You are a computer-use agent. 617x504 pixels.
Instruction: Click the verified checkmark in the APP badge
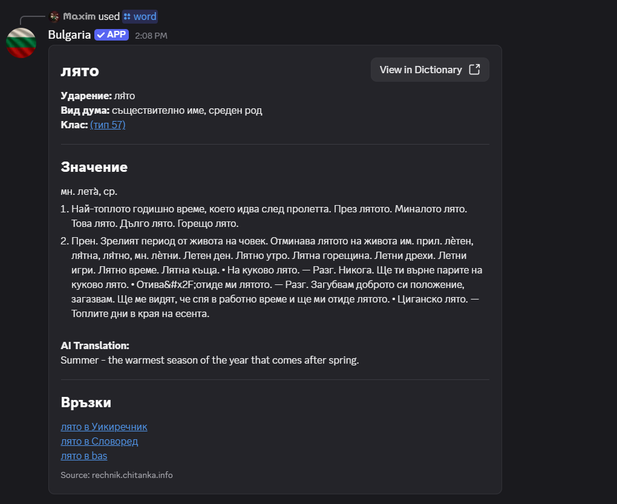click(x=101, y=35)
